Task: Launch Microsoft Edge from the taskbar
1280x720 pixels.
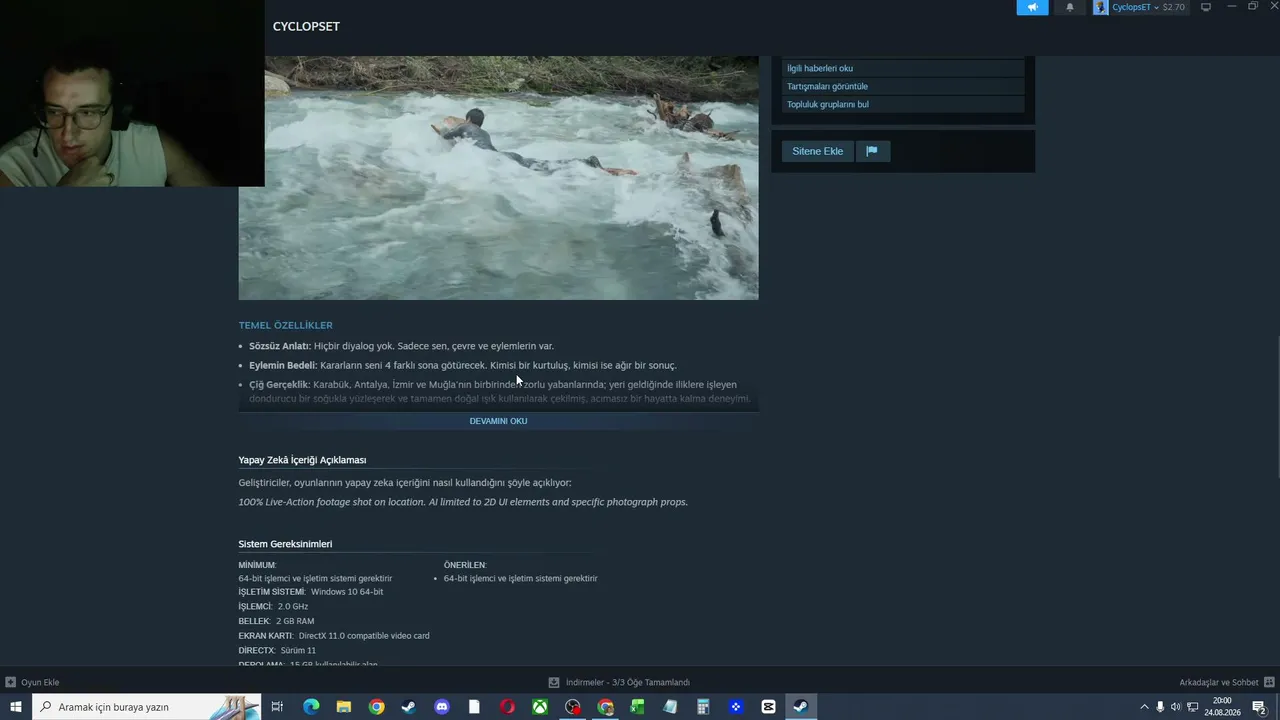Action: [x=311, y=707]
